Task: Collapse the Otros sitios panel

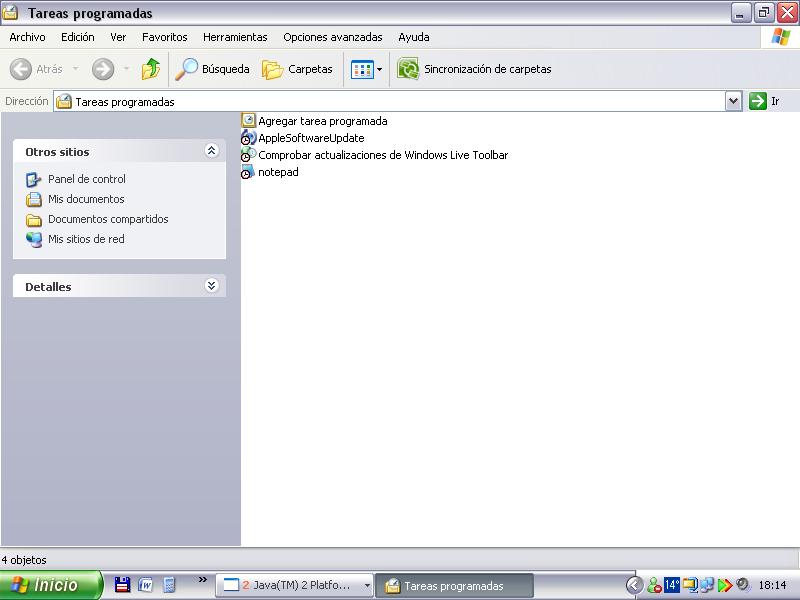Action: pos(211,151)
